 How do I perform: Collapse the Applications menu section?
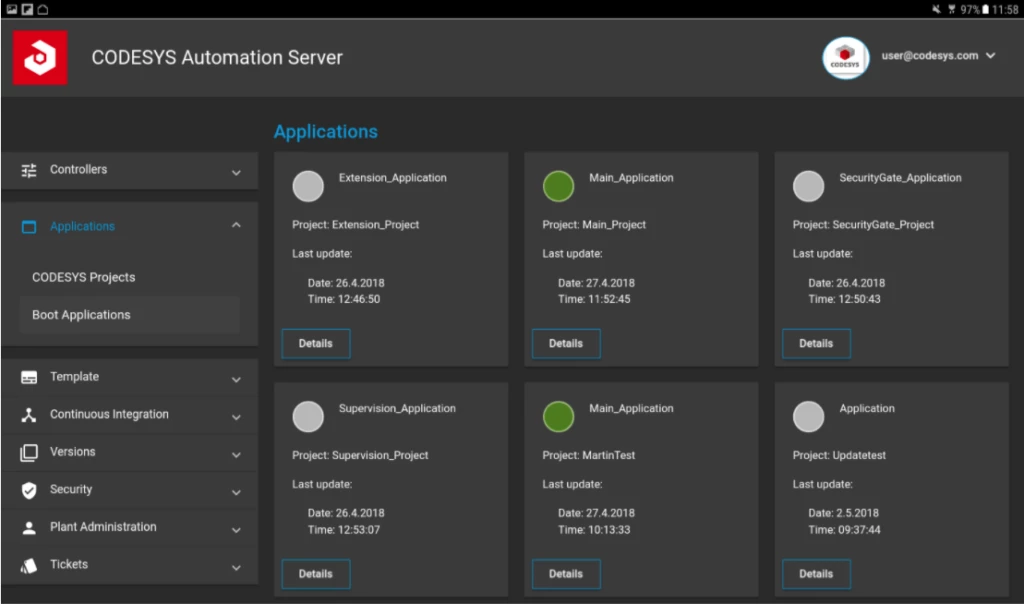(237, 226)
